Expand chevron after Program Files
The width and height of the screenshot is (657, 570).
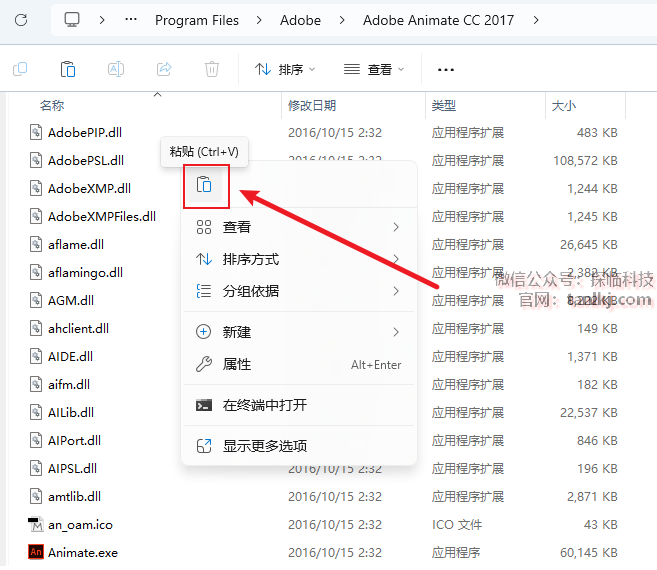click(259, 20)
